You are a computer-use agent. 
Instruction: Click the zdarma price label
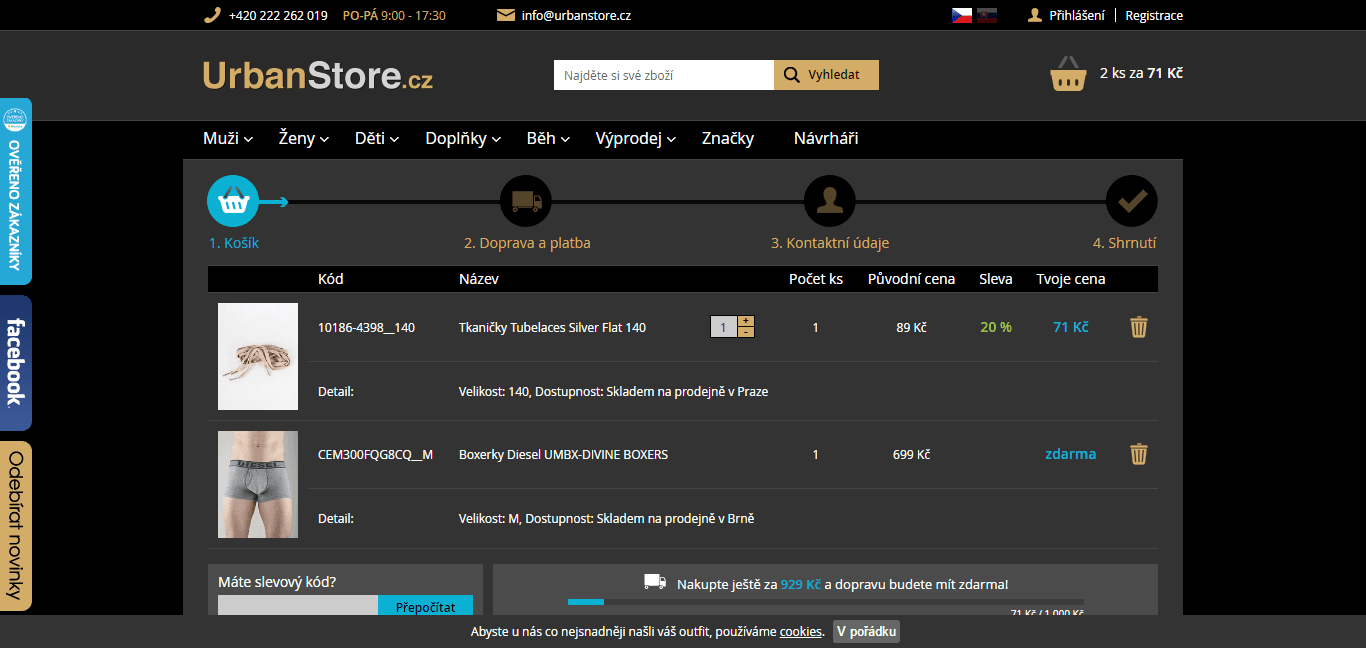tap(1071, 454)
